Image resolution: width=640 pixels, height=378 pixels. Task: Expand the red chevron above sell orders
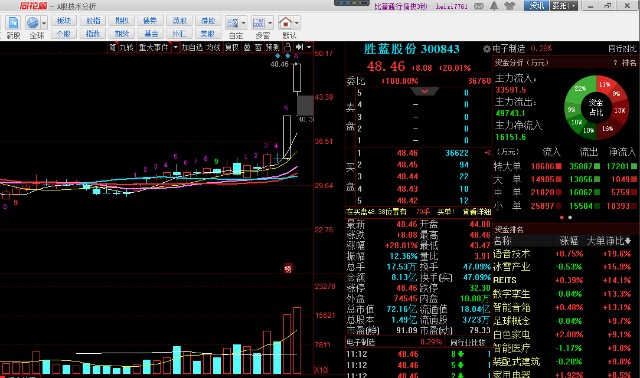(424, 91)
